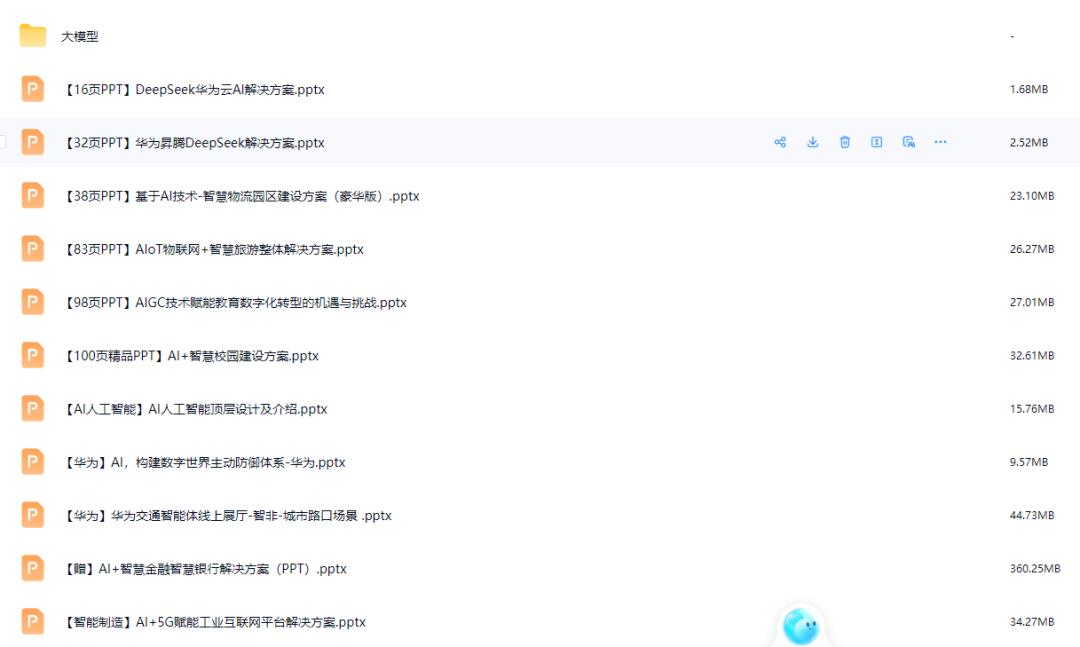This screenshot has width=1080, height=647.
Task: Open 【38页PPT】基于AI技术-智慧物流园区建设方案 file
Action: point(241,196)
